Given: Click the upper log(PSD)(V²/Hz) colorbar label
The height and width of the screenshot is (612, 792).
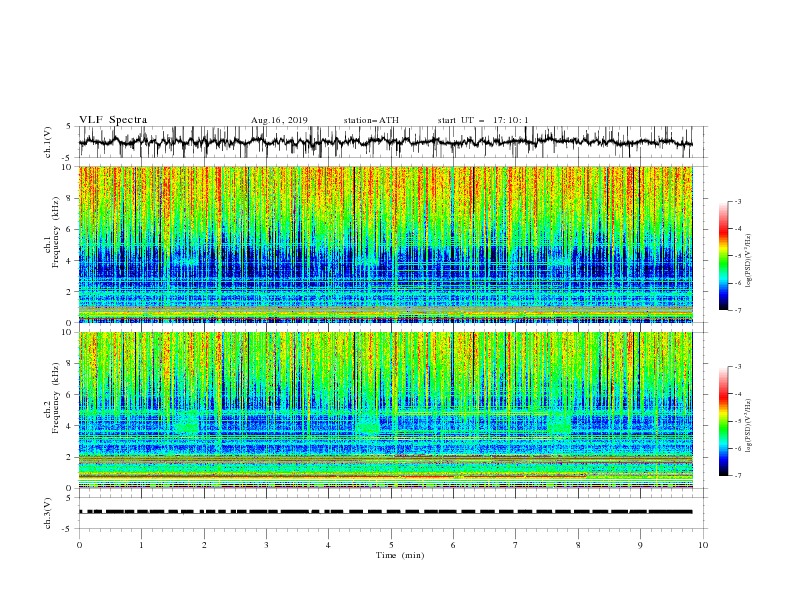Looking at the screenshot, I should [749, 261].
